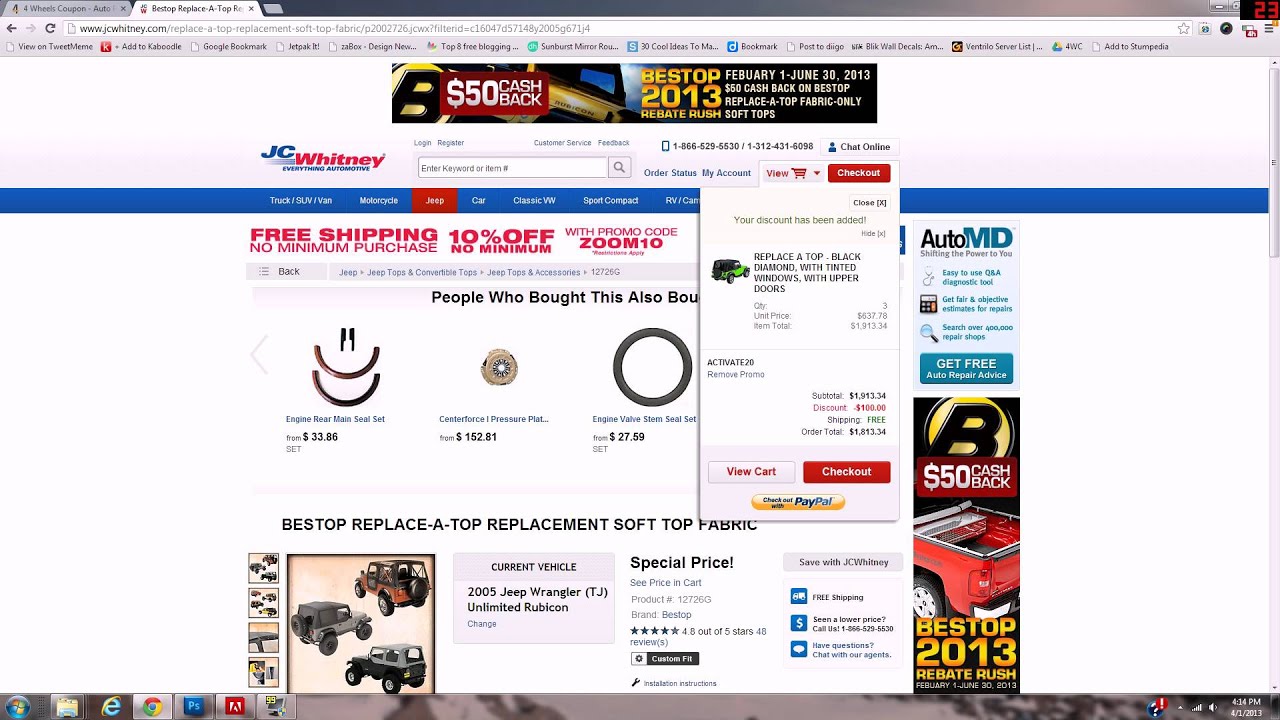Image resolution: width=1280 pixels, height=720 pixels.
Task: Click the JC Whitney logo
Action: pos(323,159)
